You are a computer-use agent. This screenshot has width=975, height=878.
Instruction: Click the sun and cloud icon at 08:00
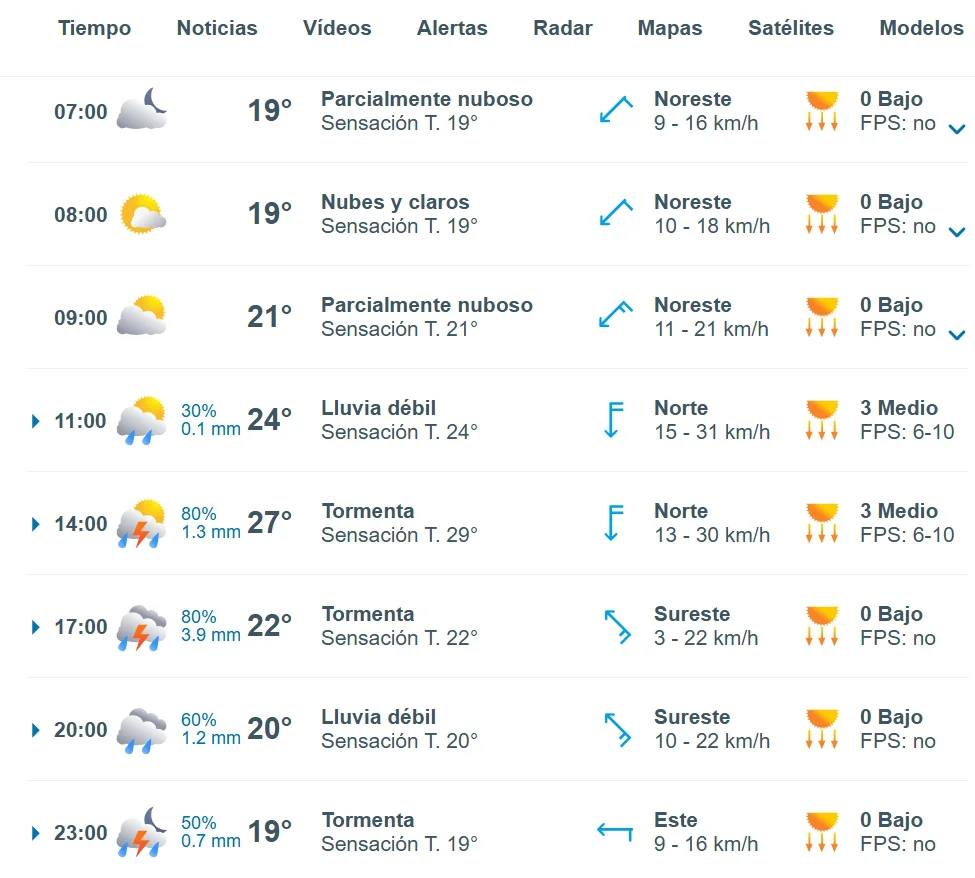pos(143,213)
